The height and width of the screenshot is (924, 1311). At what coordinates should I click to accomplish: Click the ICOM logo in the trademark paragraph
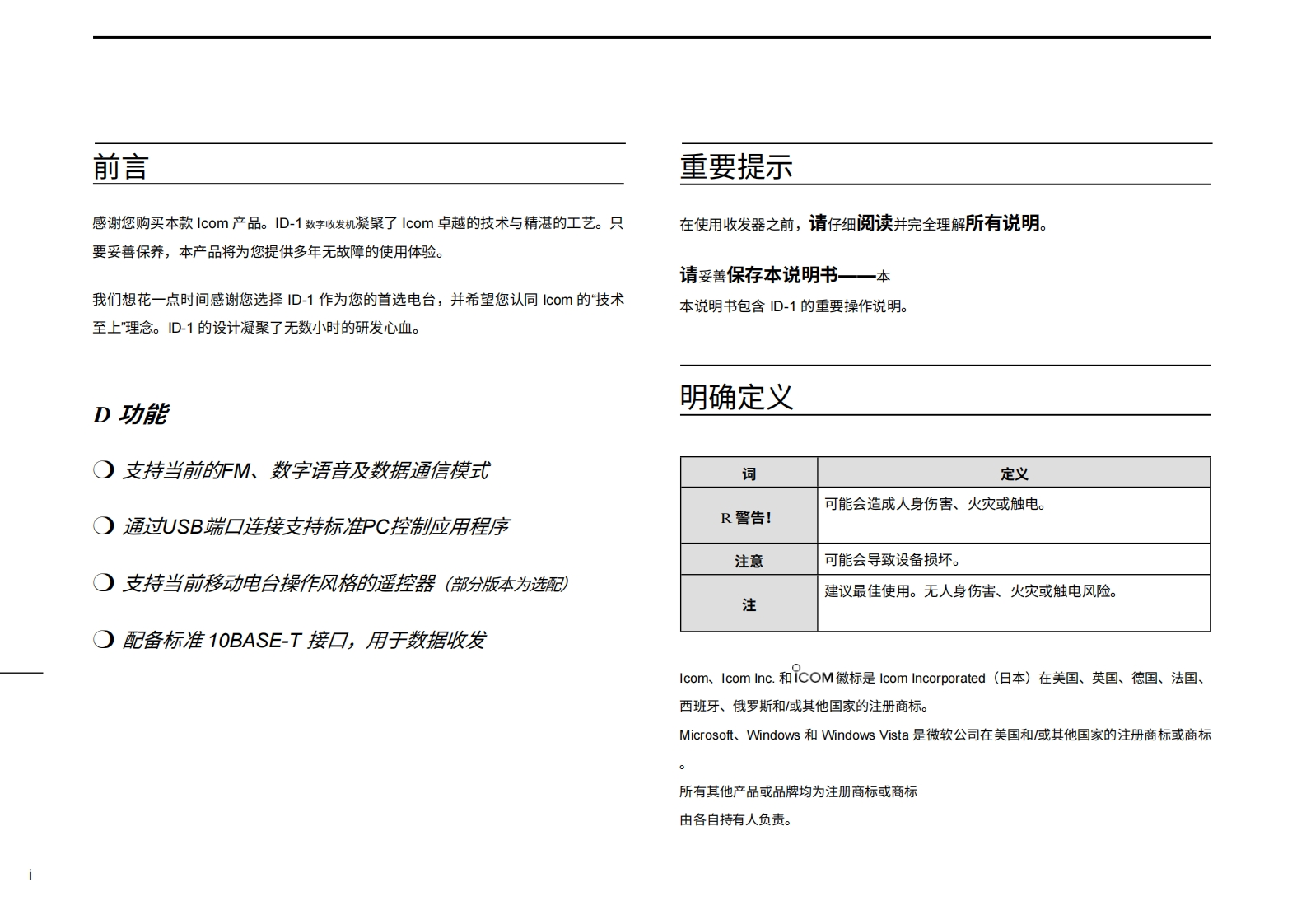click(814, 677)
